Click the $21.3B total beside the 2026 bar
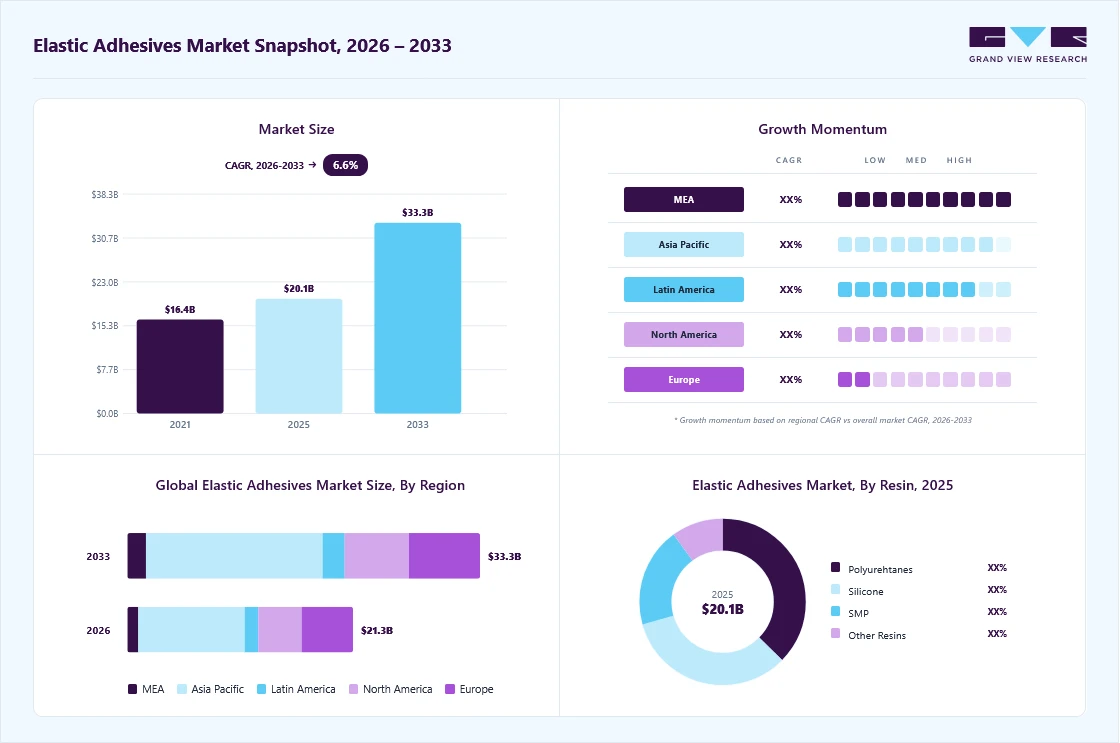 pos(376,630)
